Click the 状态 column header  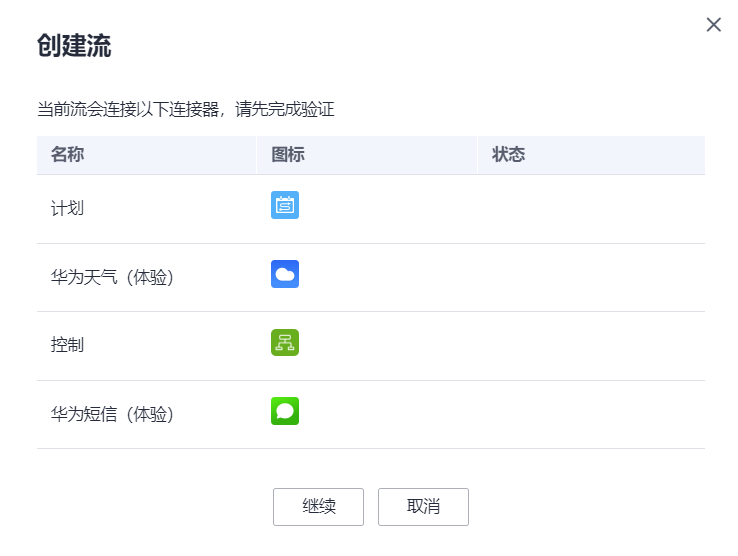click(509, 155)
